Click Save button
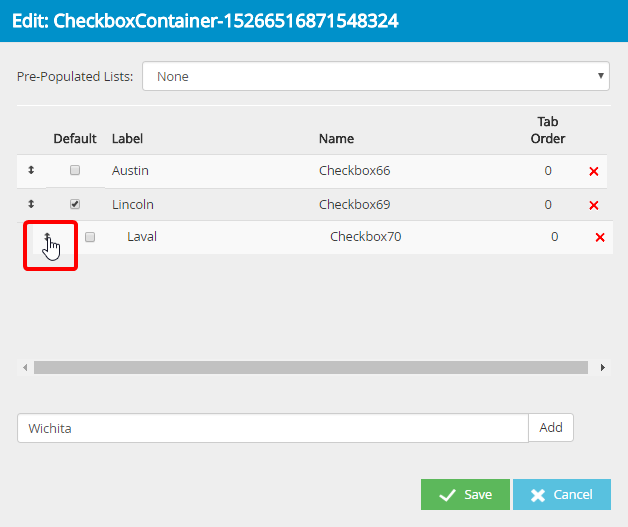 465,495
